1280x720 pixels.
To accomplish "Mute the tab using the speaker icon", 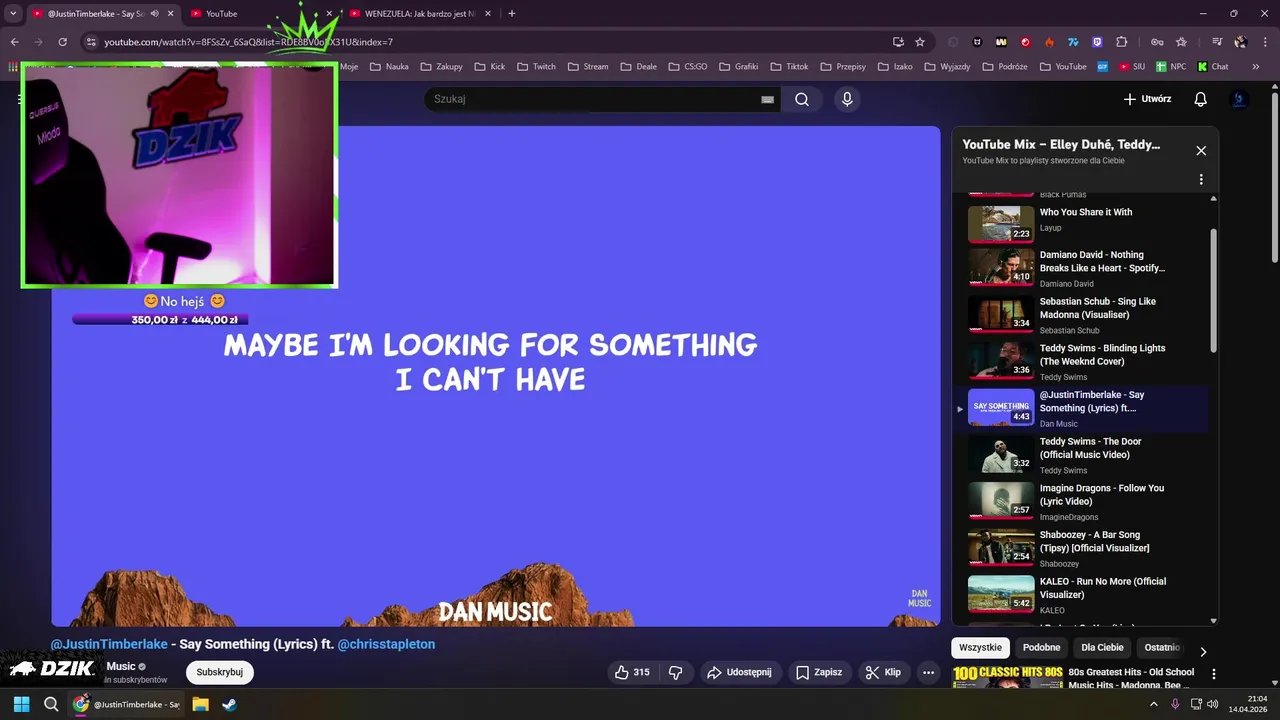I will pyautogui.click(x=154, y=14).
